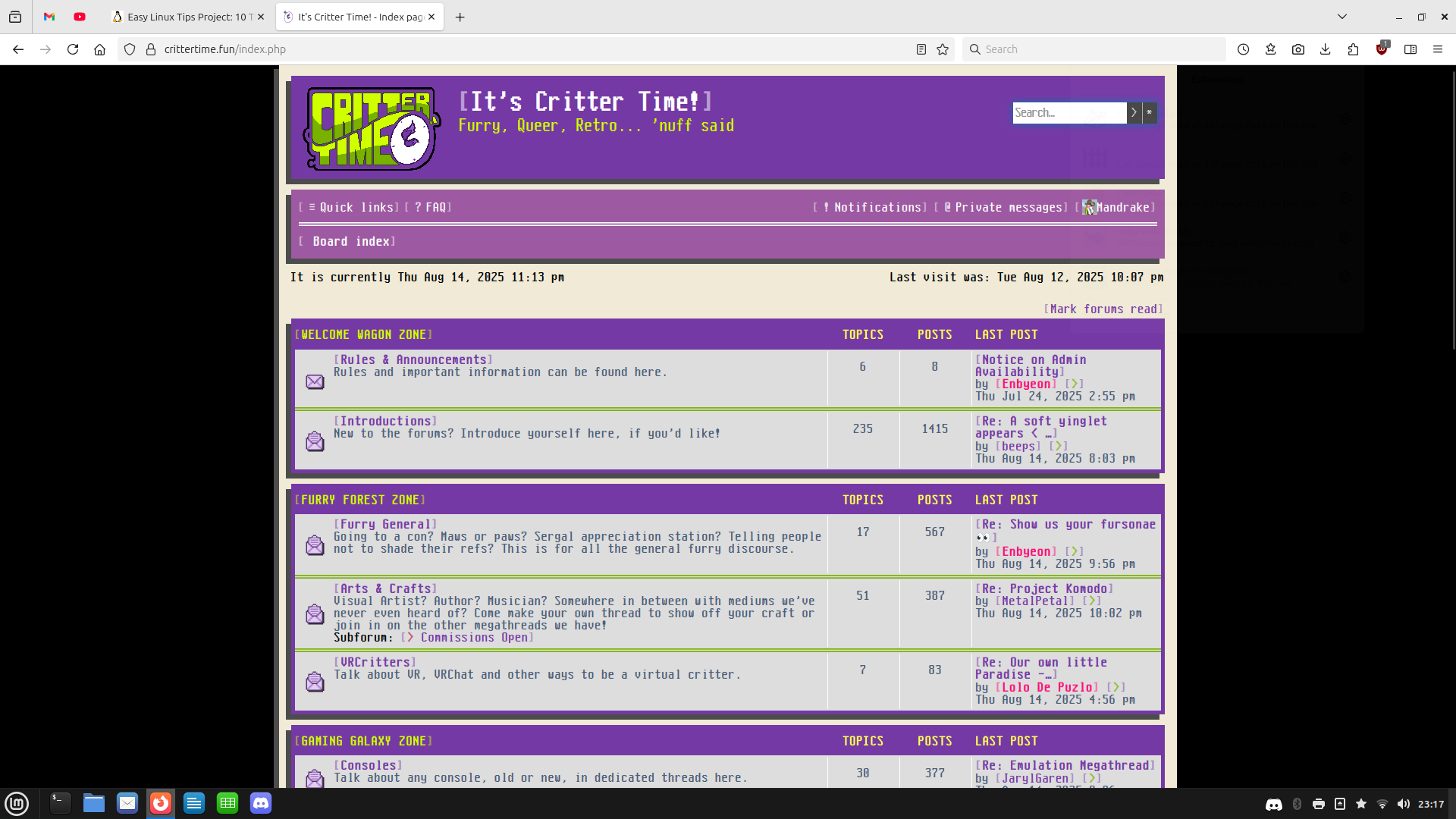Click Mark forums read link
This screenshot has height=819, width=1456.
[1103, 309]
